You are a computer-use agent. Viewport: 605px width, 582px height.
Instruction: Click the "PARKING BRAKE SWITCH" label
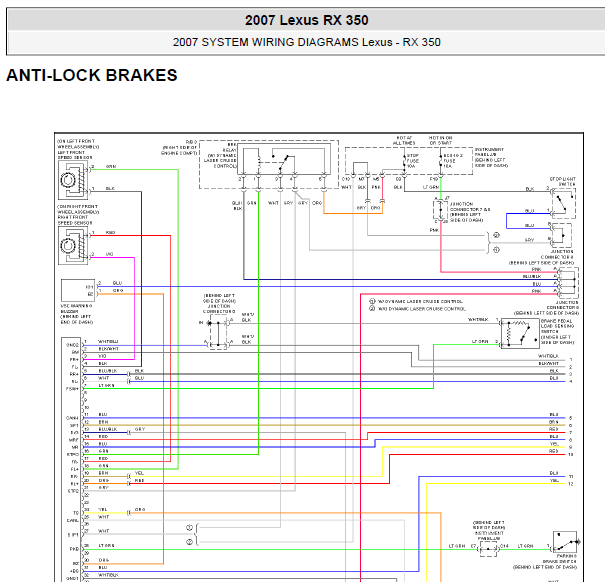(x=559, y=559)
